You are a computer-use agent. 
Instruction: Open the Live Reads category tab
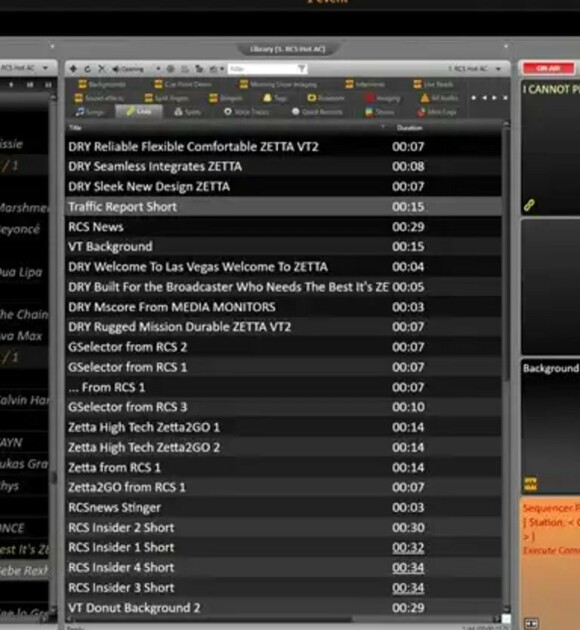coord(433,84)
